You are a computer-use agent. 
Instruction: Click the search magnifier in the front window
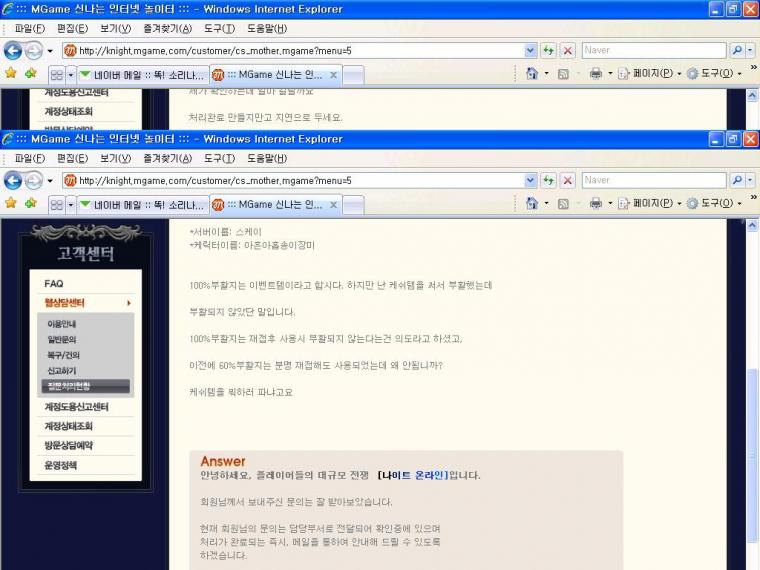(x=737, y=180)
